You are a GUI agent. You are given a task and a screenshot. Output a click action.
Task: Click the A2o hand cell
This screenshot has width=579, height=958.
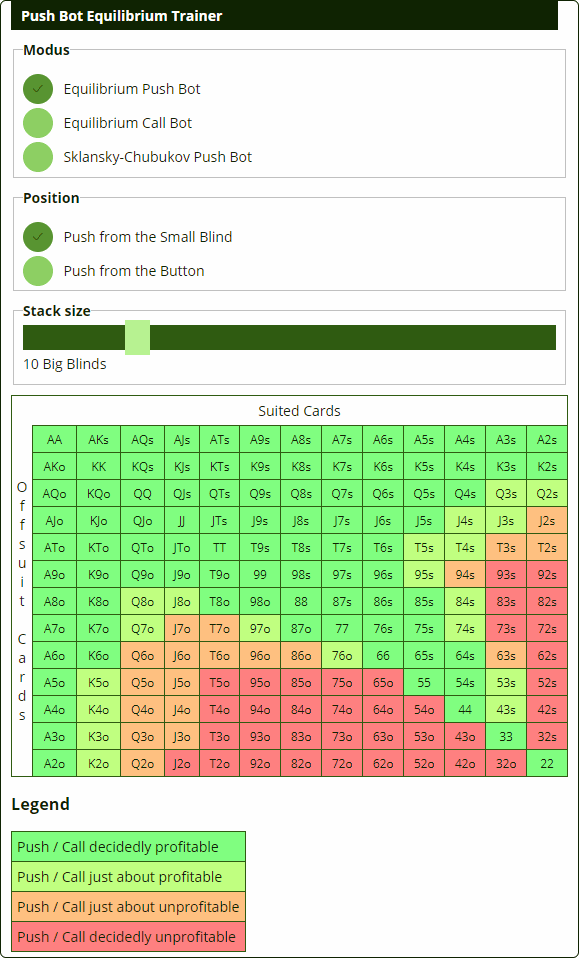point(54,763)
